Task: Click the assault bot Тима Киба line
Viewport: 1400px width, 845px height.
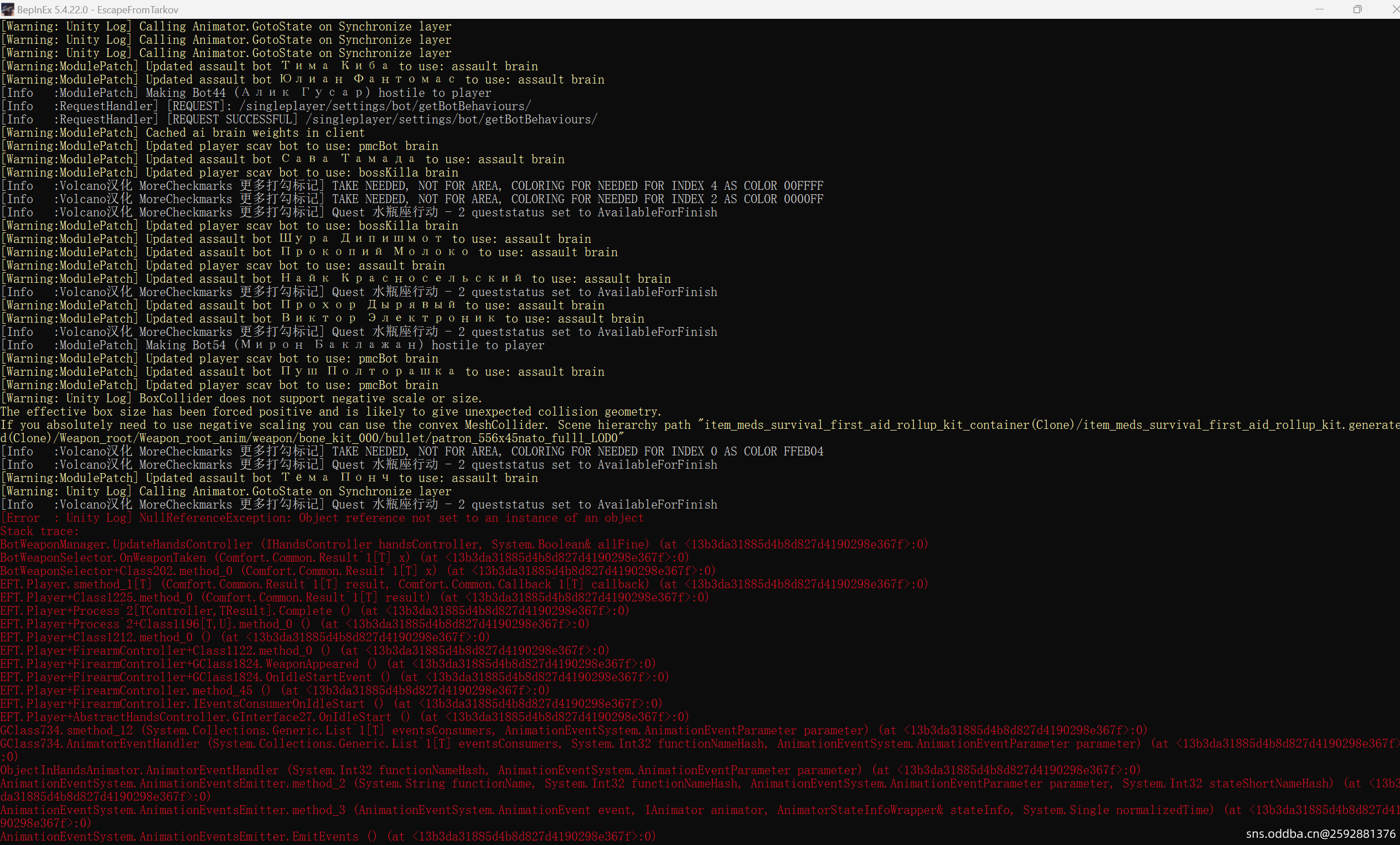Action: coord(268,66)
